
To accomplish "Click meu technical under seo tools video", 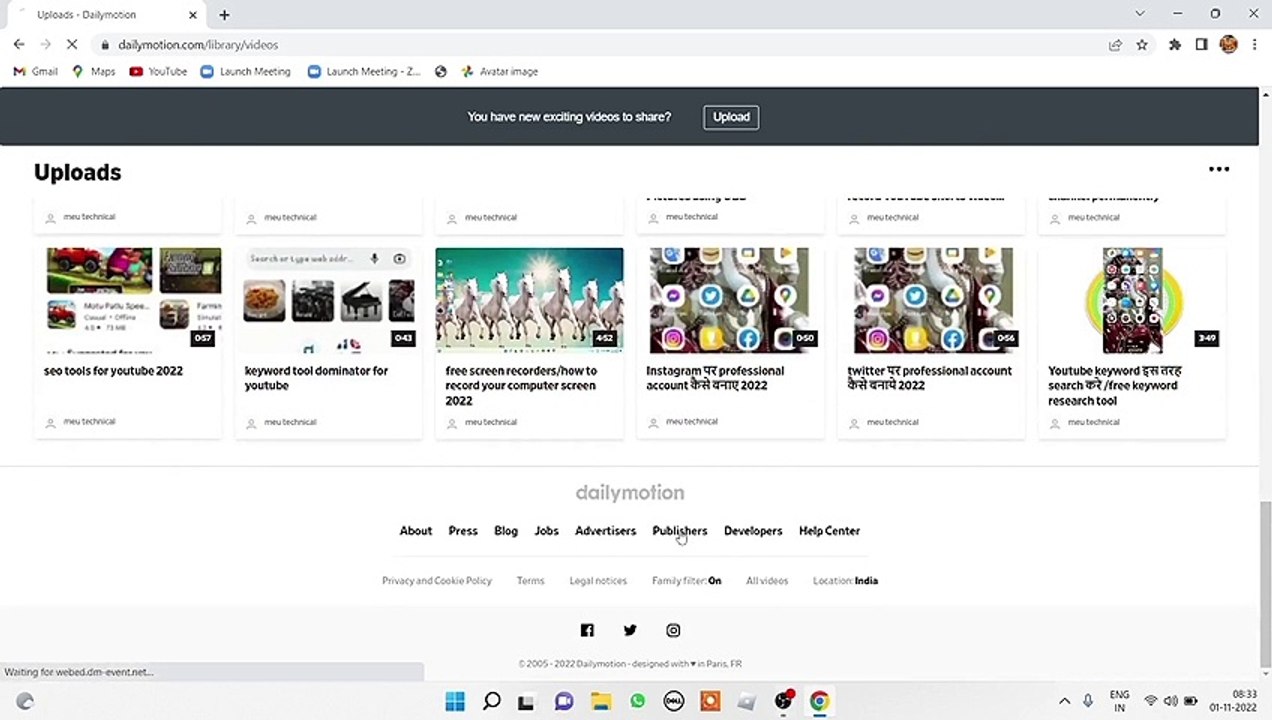I will tap(89, 422).
